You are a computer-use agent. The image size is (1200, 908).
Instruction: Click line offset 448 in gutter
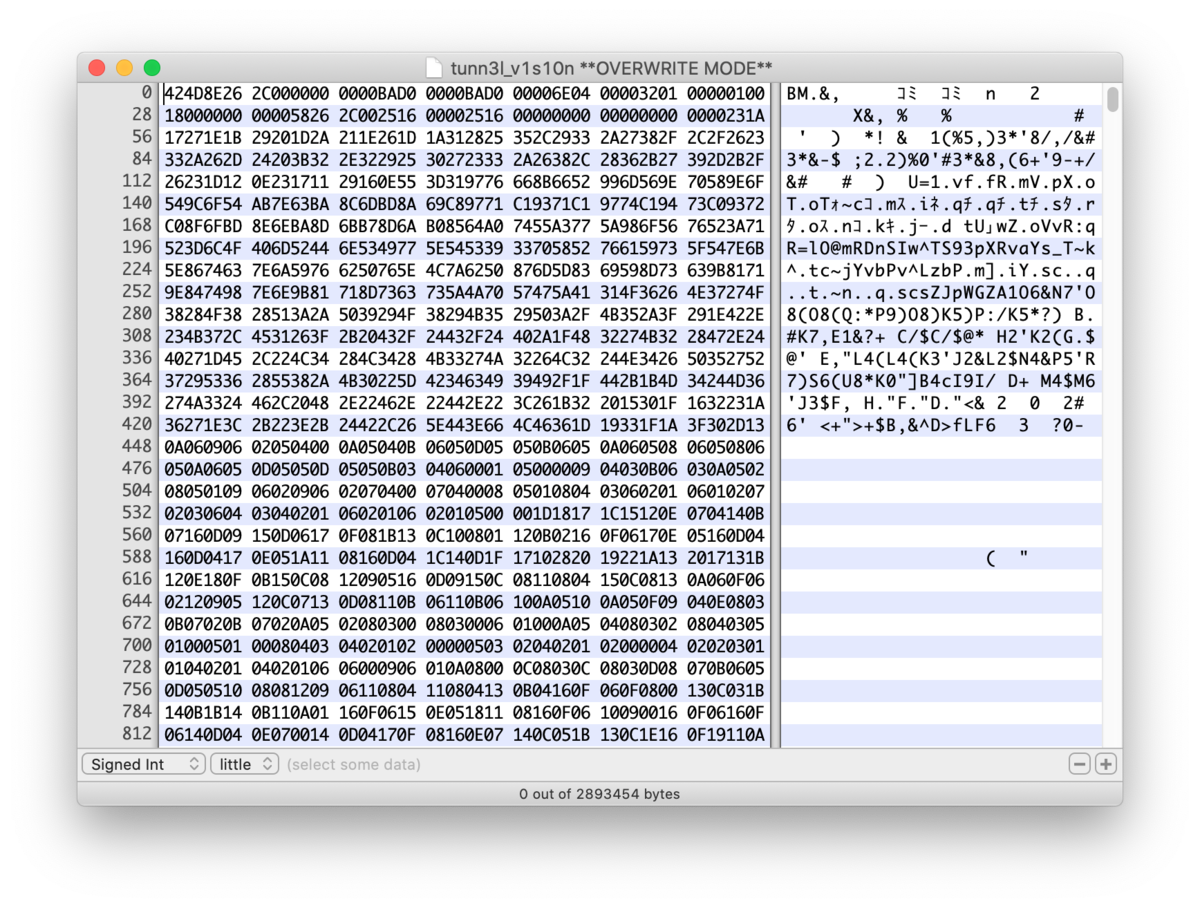137,447
